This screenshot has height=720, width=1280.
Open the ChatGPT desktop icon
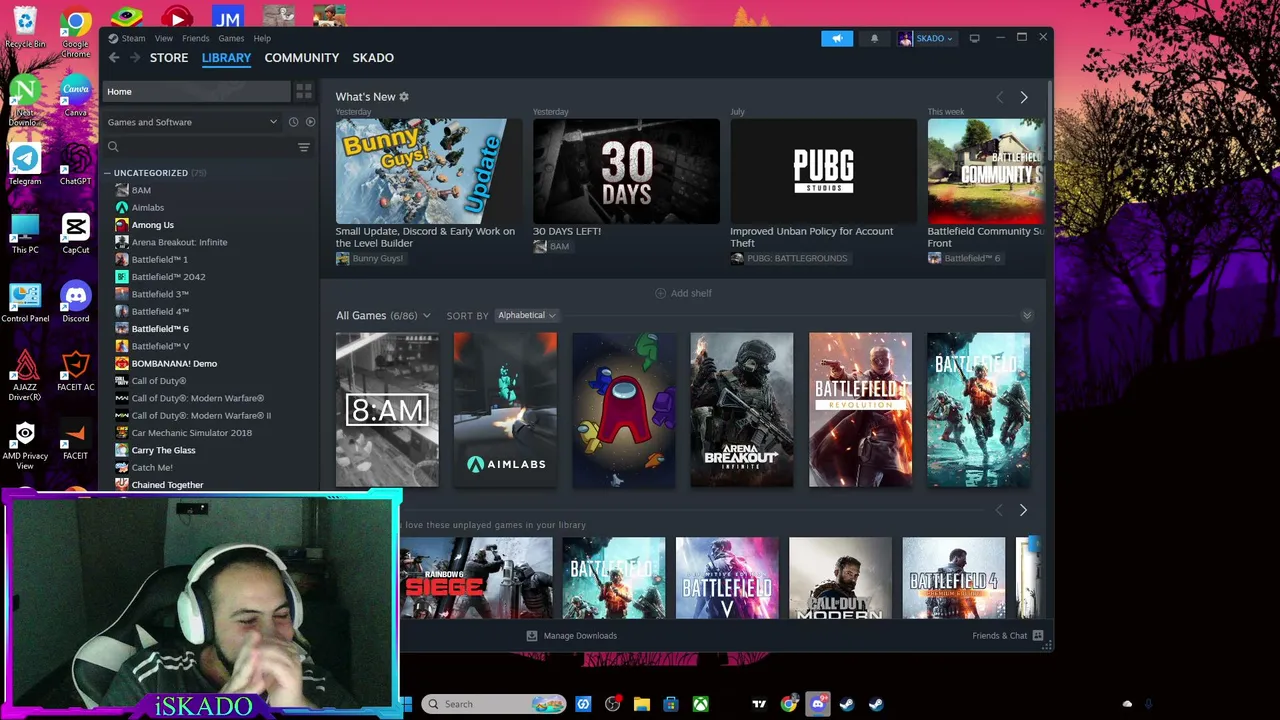pyautogui.click(x=75, y=166)
